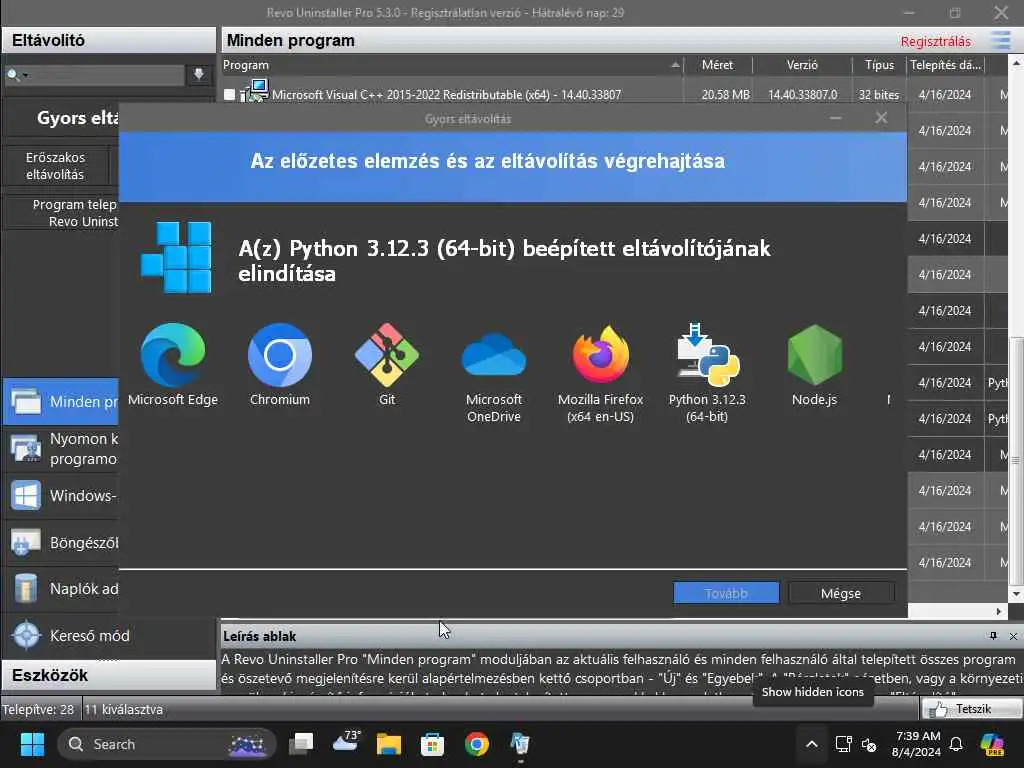This screenshot has width=1024, height=768.
Task: Click the search magnifier icon in sidebar
Action: 12,75
